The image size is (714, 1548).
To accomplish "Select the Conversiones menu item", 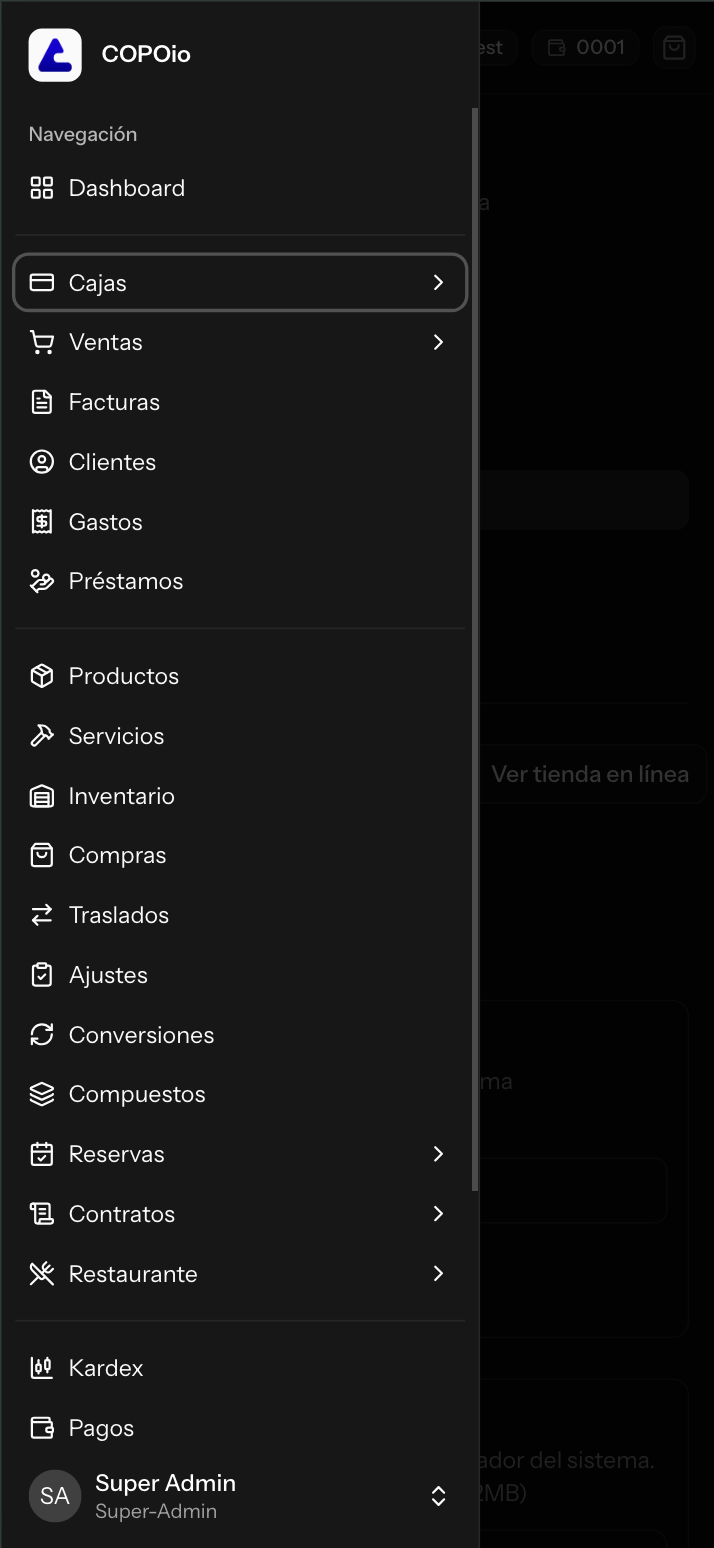I will 141,1034.
